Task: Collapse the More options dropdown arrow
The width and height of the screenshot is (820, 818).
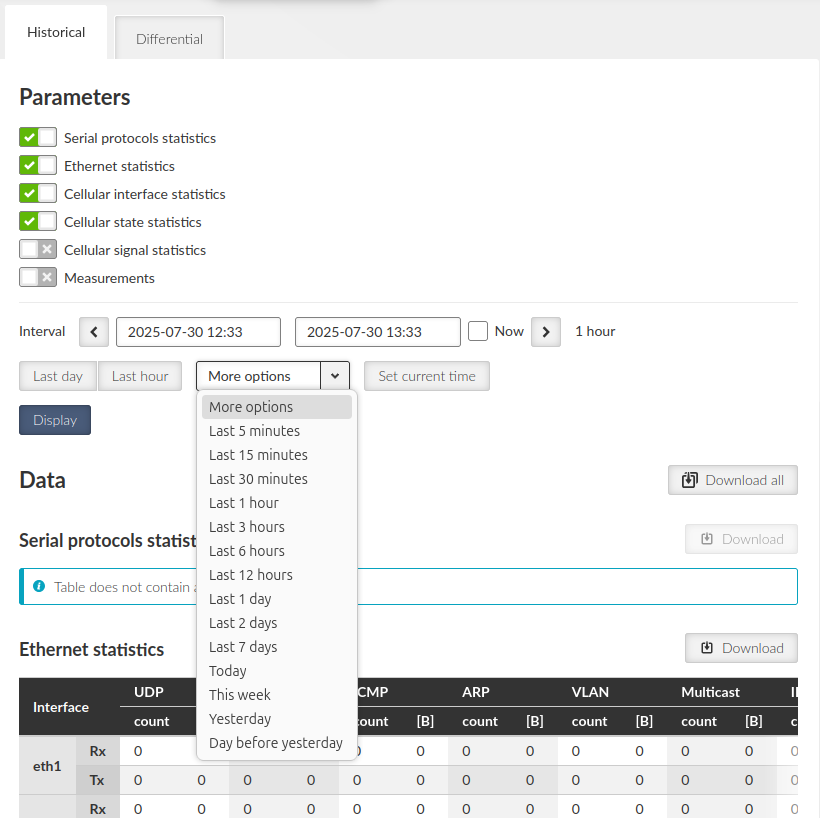Action: (335, 376)
